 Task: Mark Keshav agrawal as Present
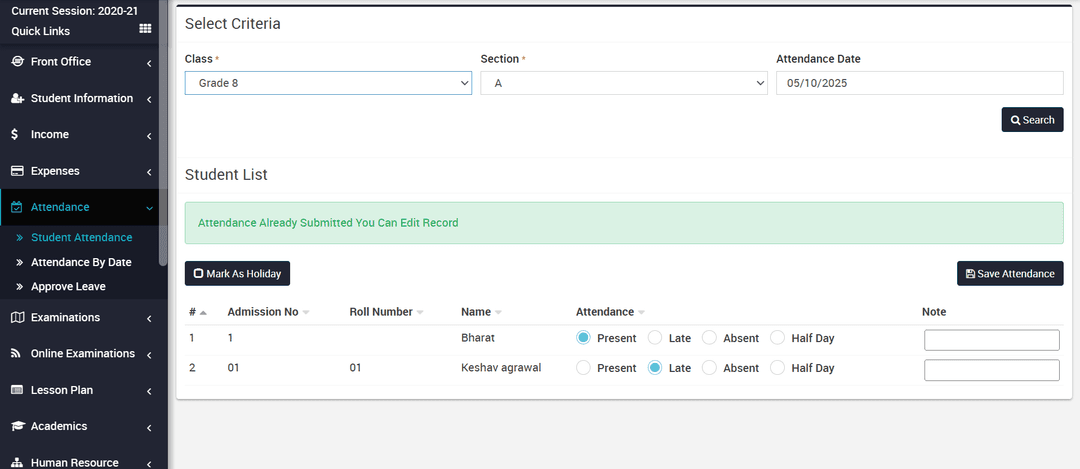583,368
